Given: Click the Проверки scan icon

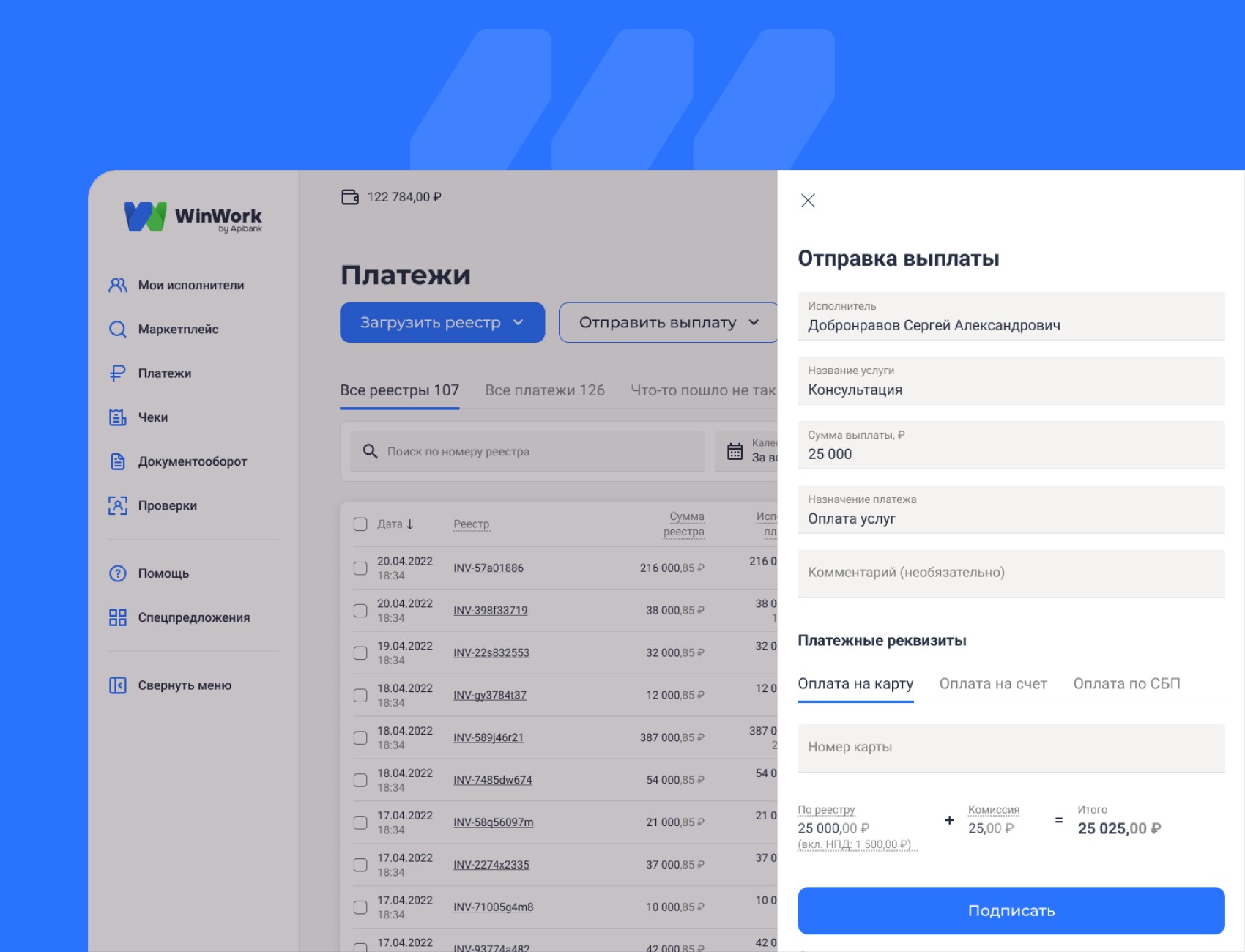Looking at the screenshot, I should (x=118, y=505).
